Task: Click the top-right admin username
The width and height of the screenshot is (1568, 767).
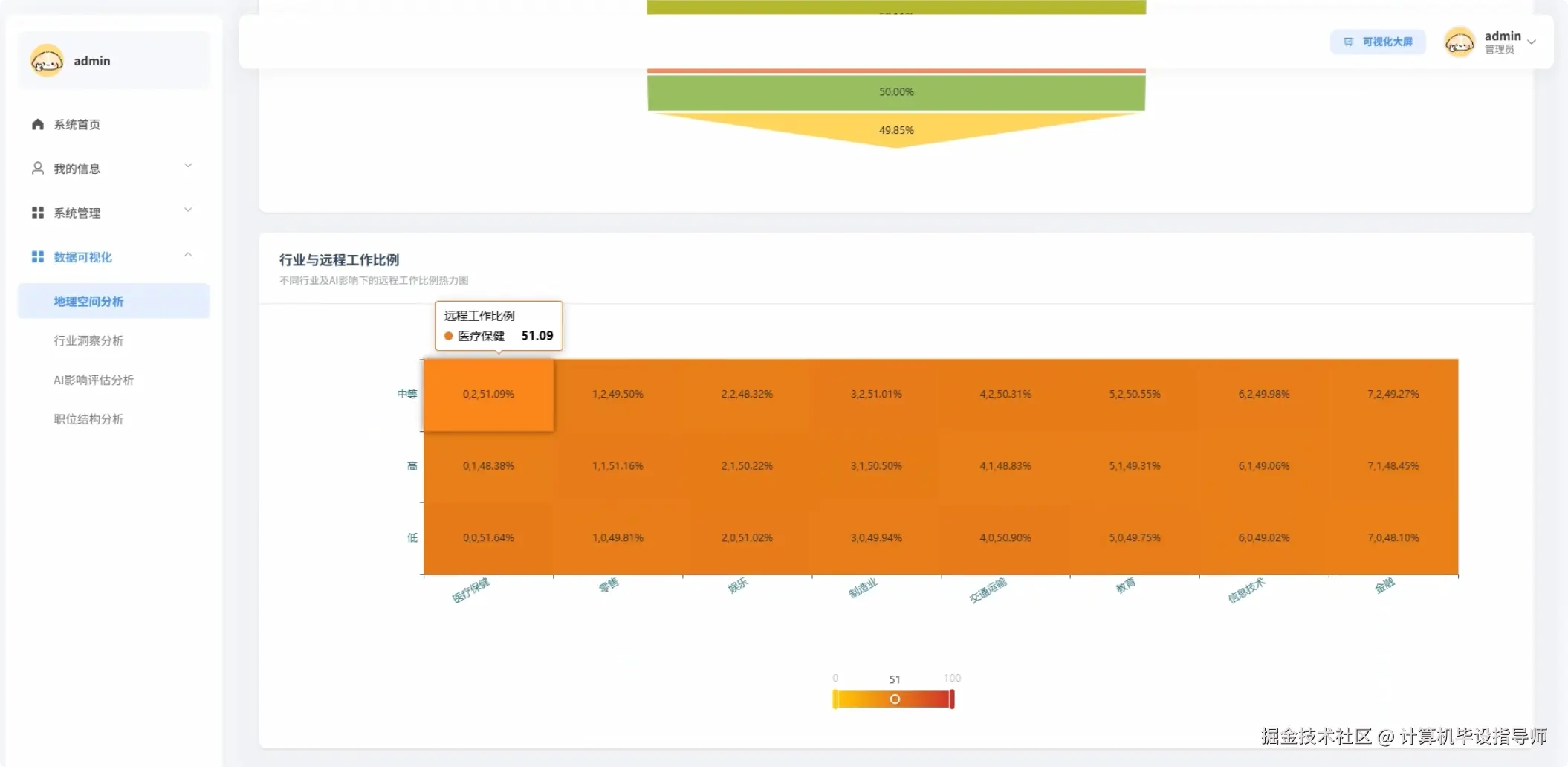Action: [1503, 36]
